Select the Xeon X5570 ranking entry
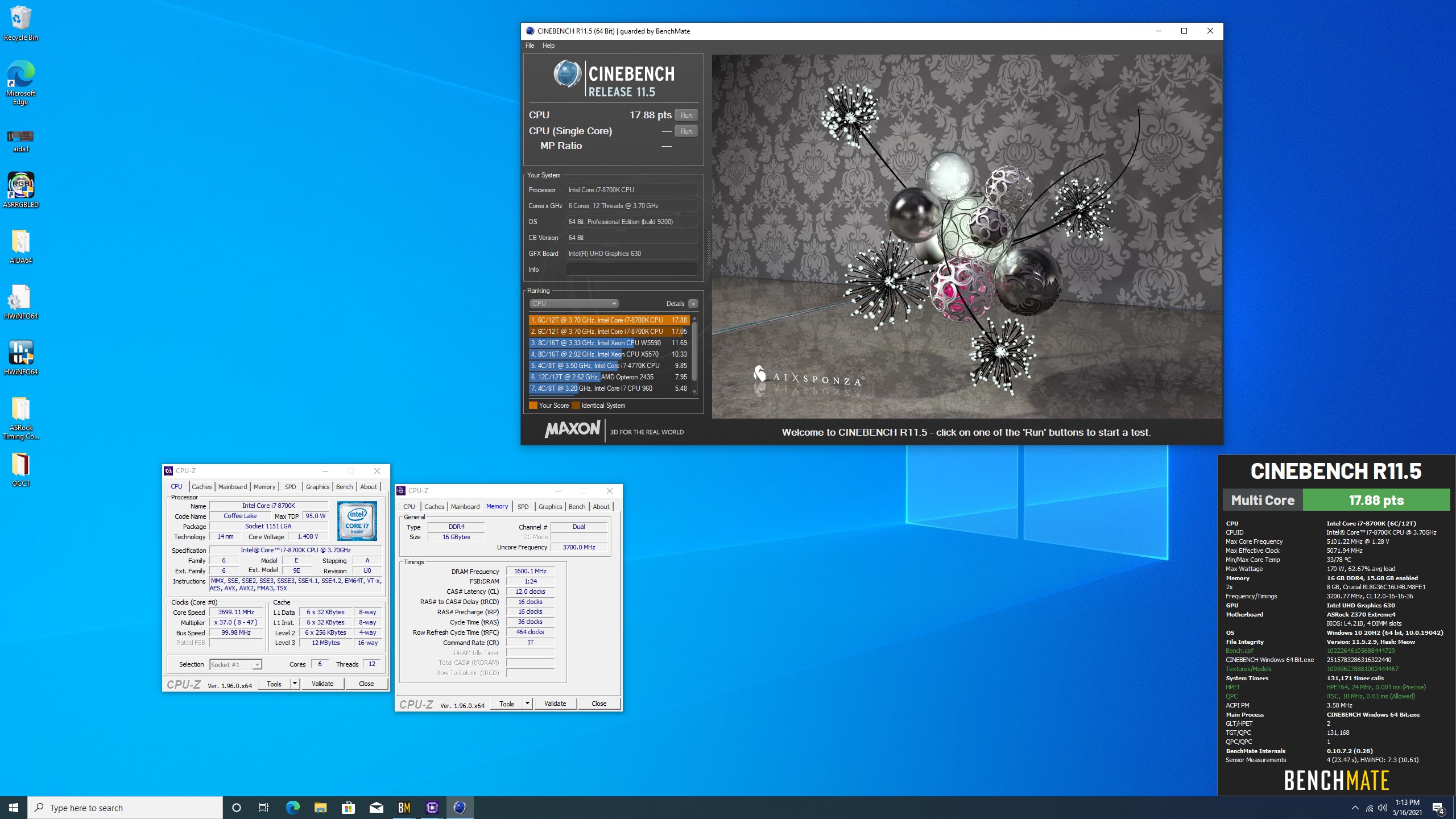Viewport: 1456px width, 819px height. click(x=609, y=354)
